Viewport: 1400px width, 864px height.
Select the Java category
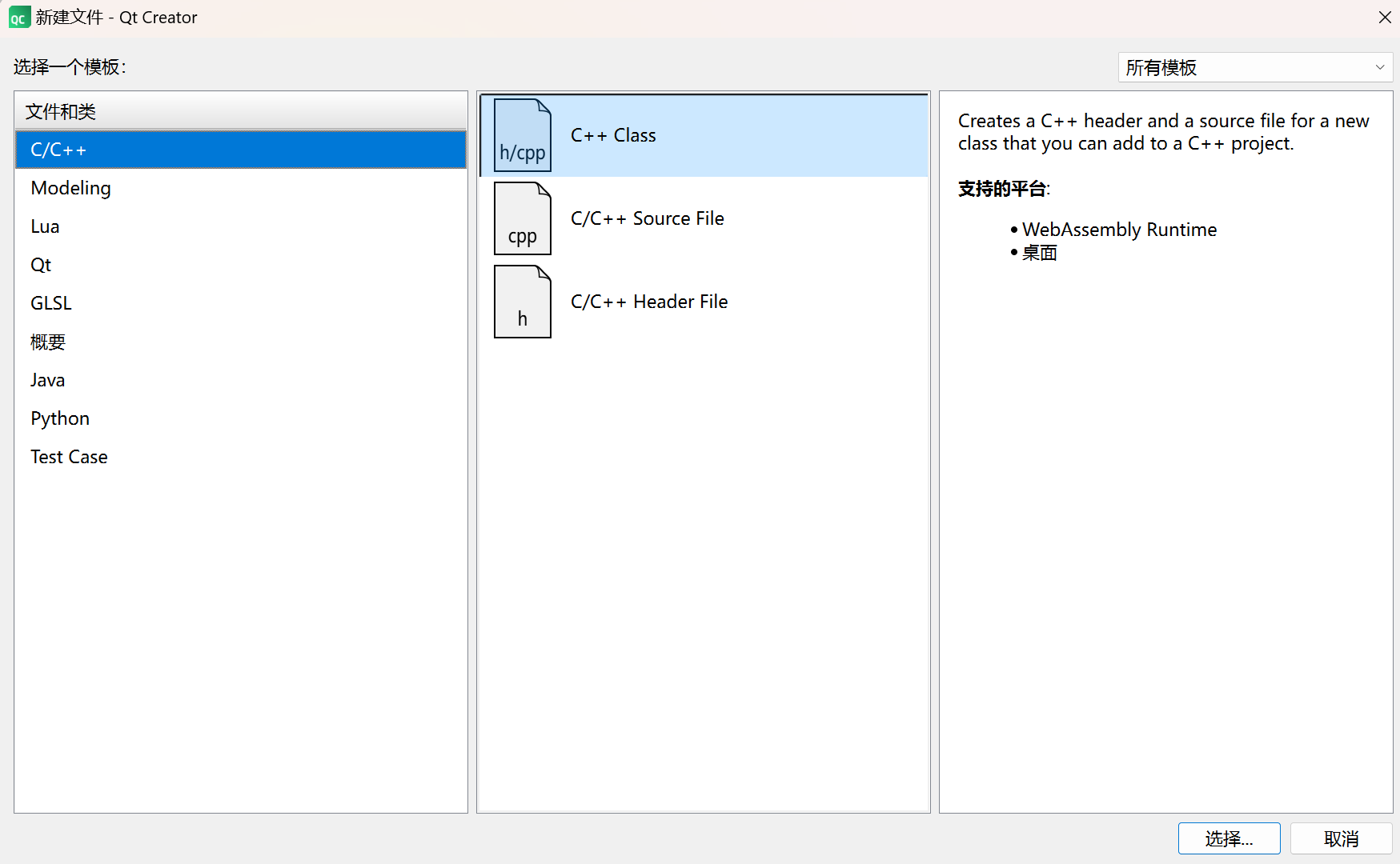pyautogui.click(x=240, y=380)
